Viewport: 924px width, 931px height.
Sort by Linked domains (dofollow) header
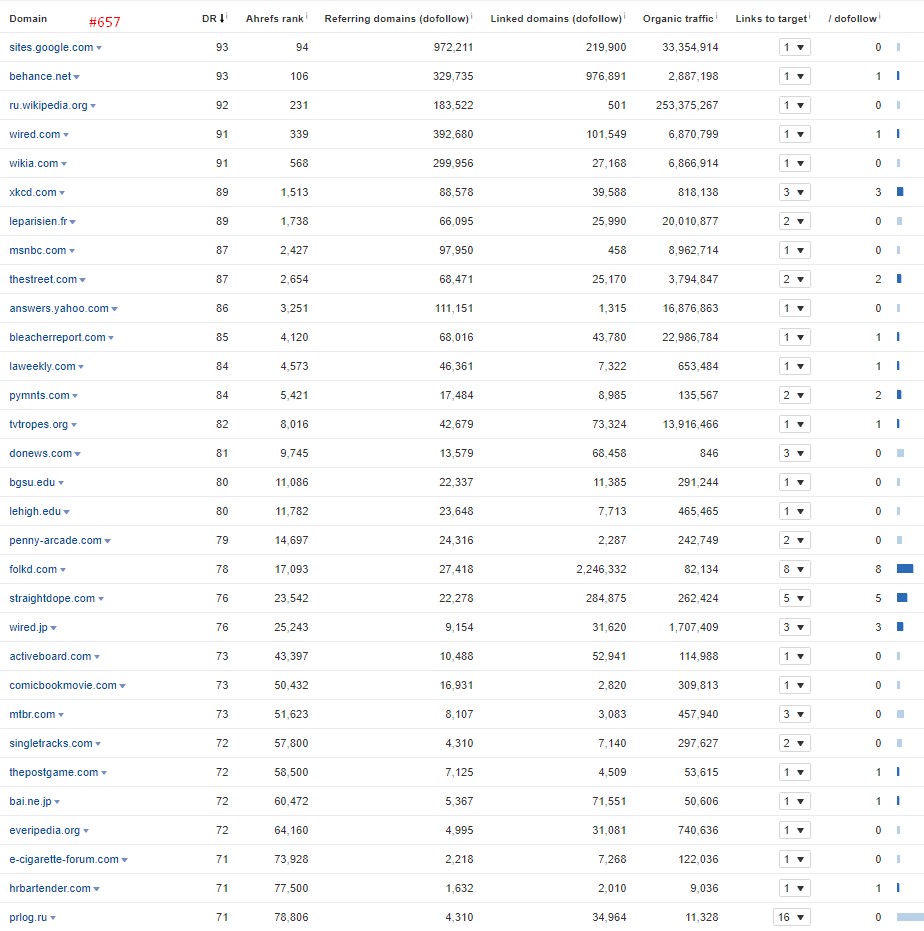pos(556,18)
